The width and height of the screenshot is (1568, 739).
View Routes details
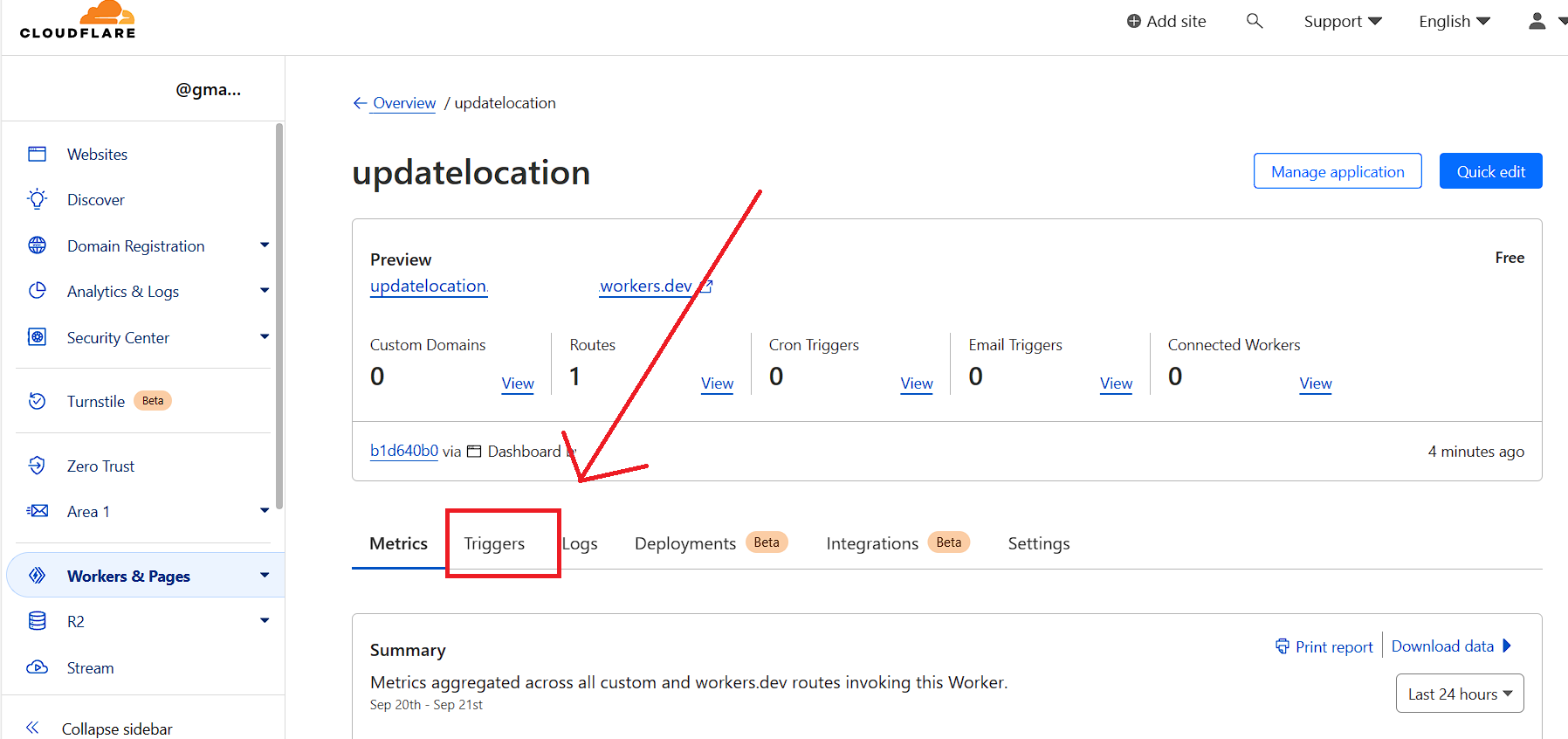[x=717, y=383]
